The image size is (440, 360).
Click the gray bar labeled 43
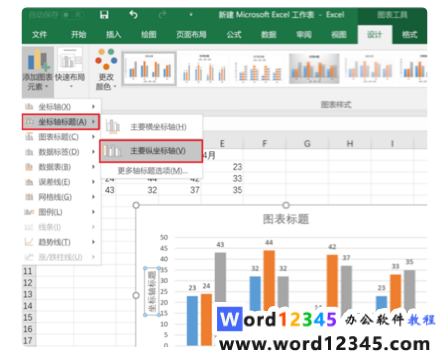click(x=220, y=278)
